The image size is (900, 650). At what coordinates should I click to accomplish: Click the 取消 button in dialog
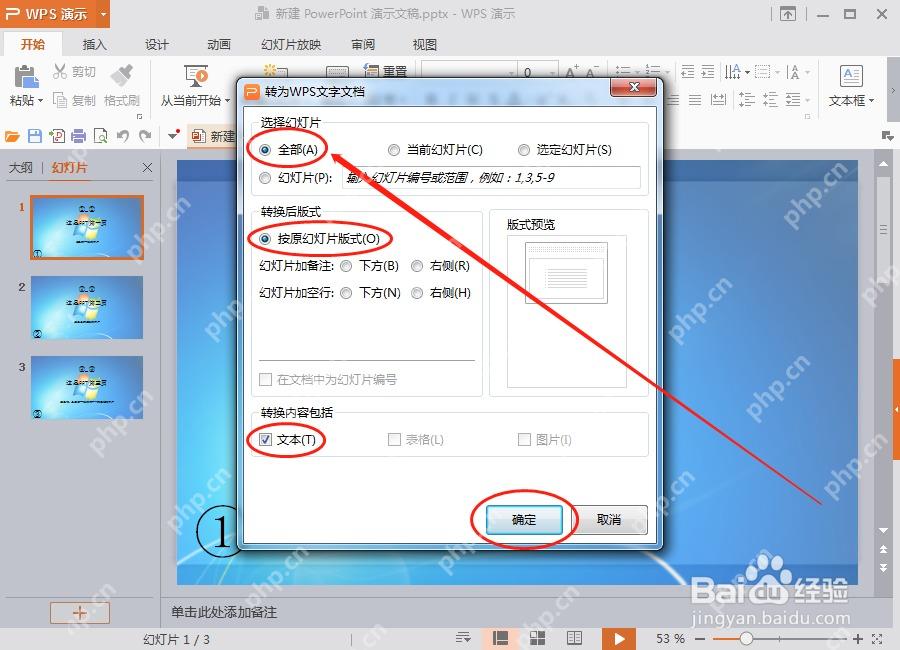point(609,520)
